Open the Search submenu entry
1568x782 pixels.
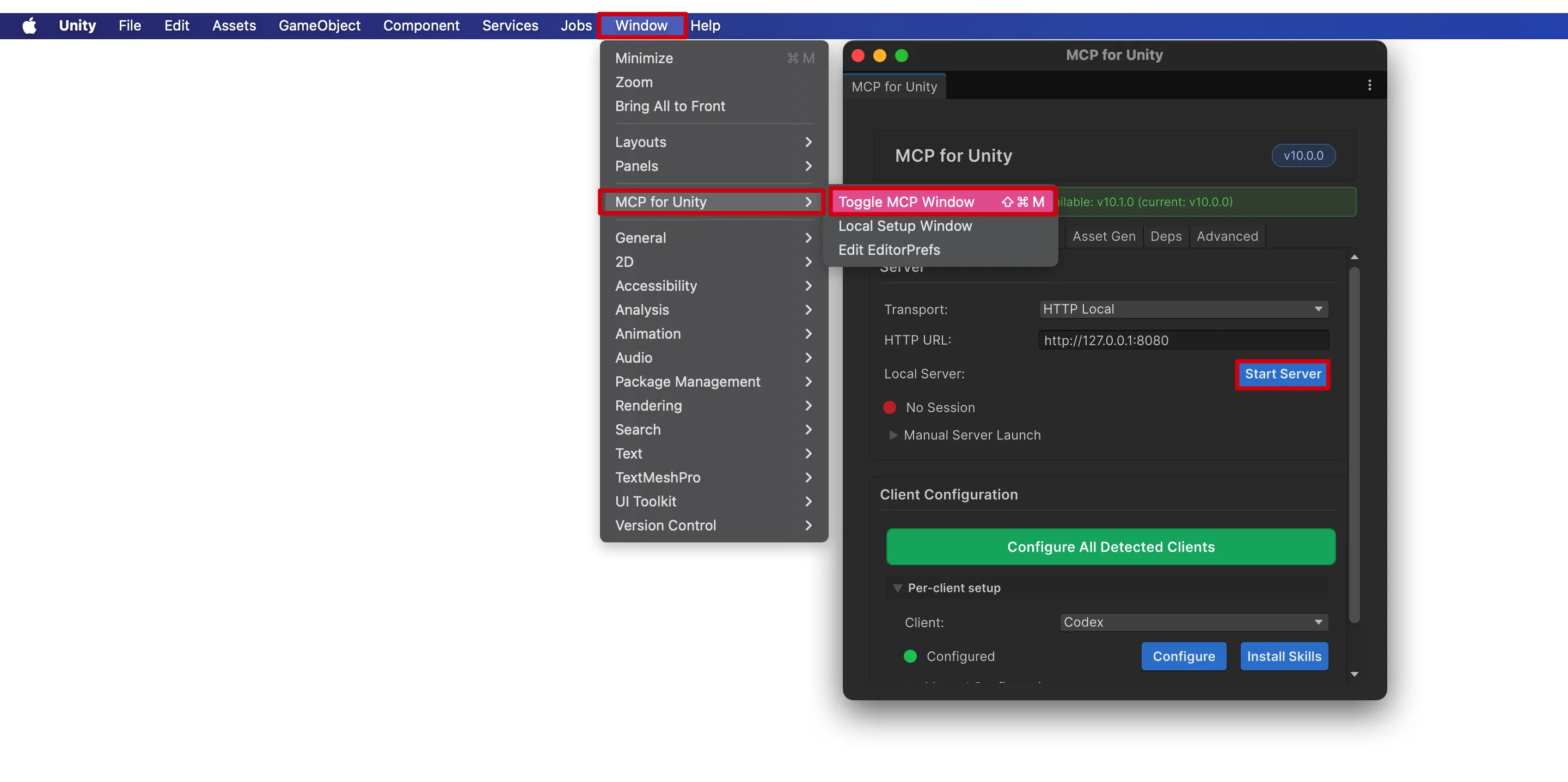(713, 430)
